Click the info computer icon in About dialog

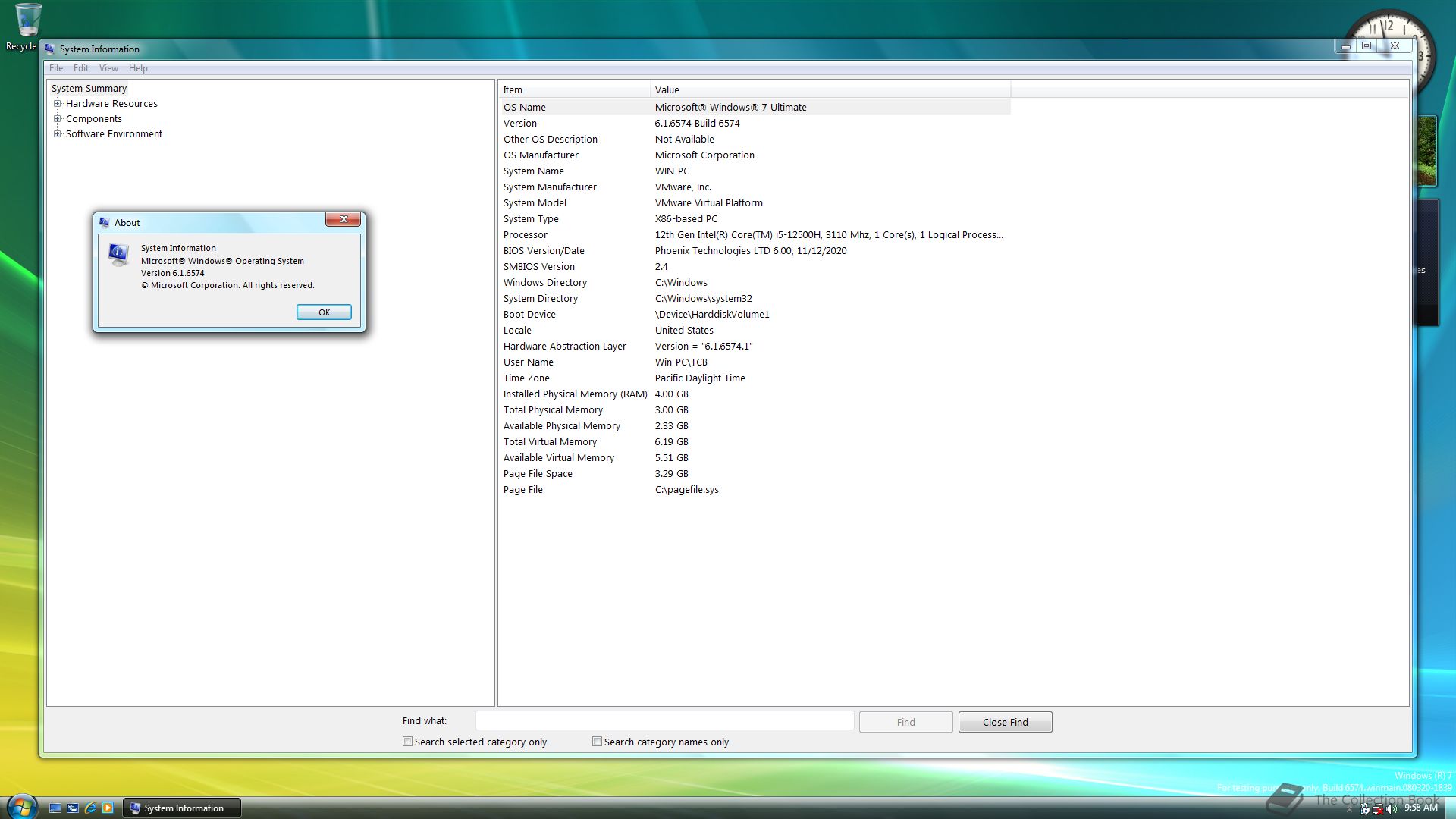click(x=118, y=254)
